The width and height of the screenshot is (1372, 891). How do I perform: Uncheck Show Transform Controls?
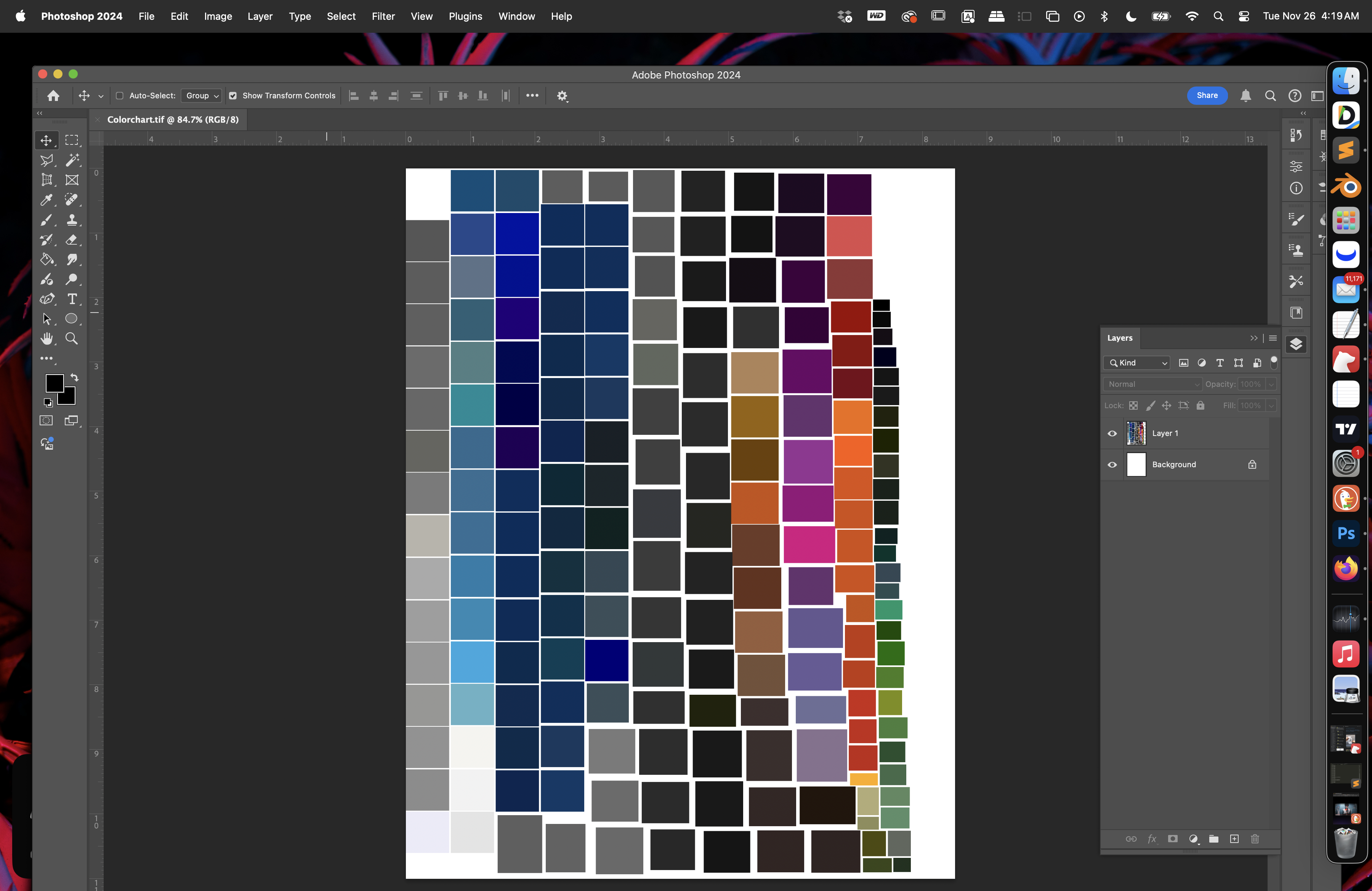[x=232, y=96]
